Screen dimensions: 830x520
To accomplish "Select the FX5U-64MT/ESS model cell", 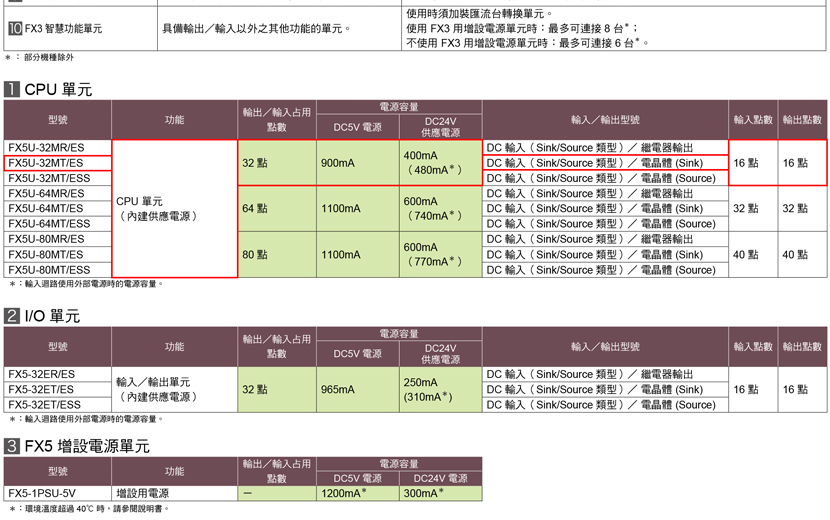I will 58,224.
